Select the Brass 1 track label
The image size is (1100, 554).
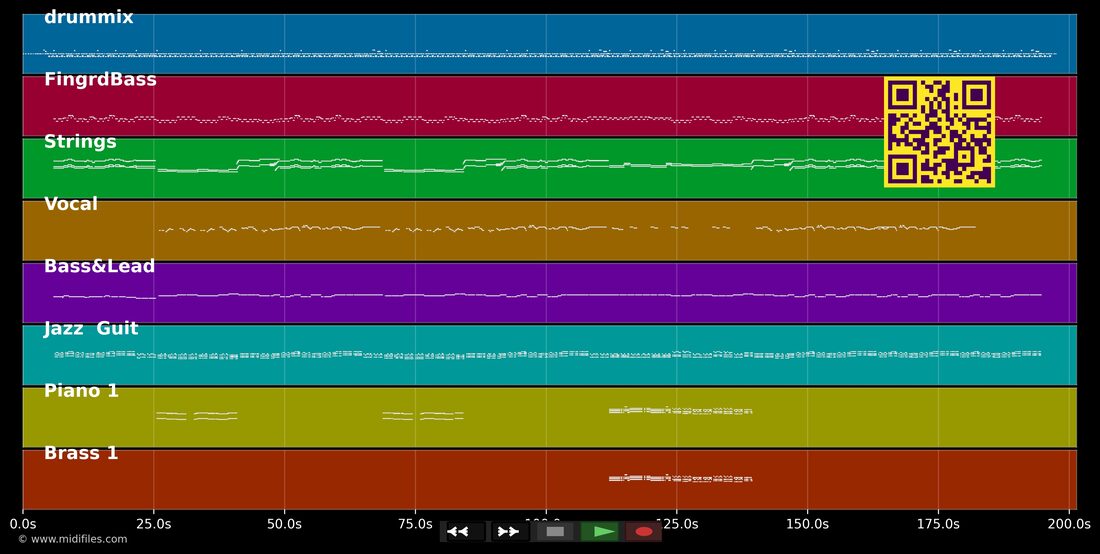pyautogui.click(x=81, y=453)
